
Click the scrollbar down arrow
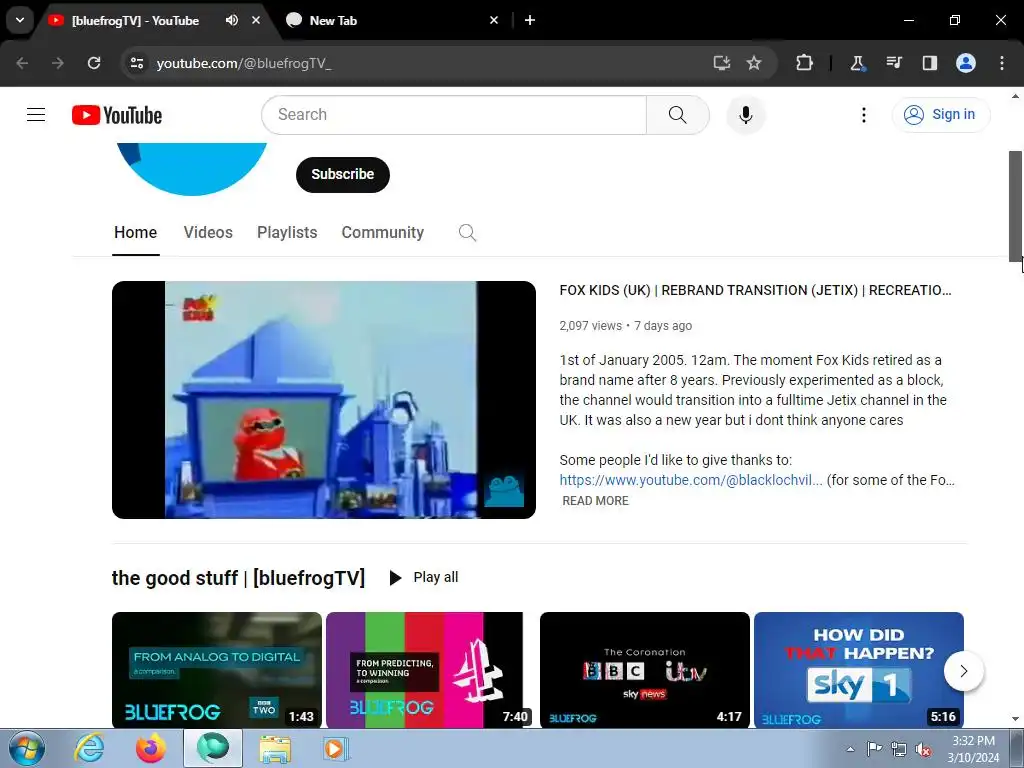(x=1016, y=719)
